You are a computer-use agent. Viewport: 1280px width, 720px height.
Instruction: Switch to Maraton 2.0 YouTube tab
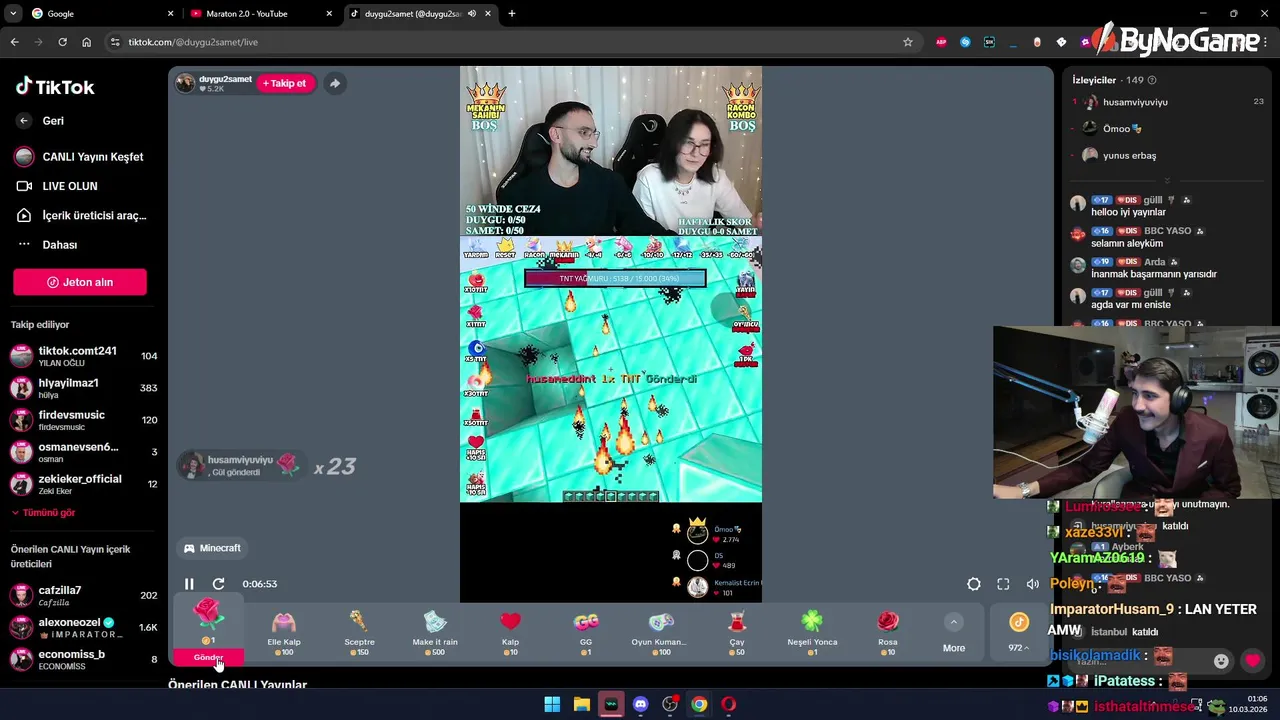[260, 14]
